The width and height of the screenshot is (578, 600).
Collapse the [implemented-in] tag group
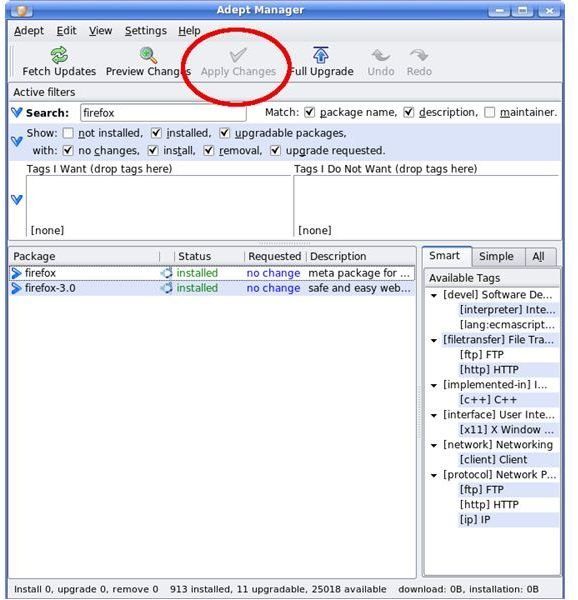click(434, 385)
